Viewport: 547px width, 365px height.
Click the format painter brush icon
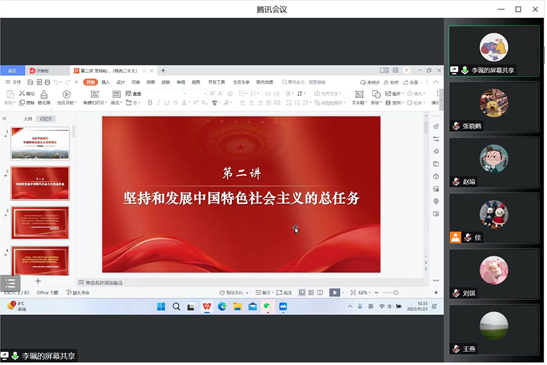[x=44, y=95]
